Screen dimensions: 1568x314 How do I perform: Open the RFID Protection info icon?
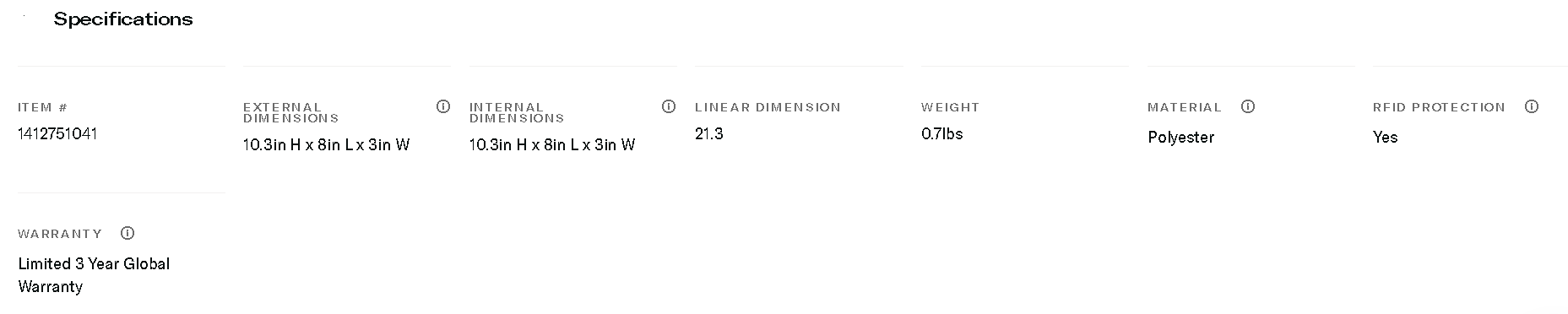click(1532, 106)
